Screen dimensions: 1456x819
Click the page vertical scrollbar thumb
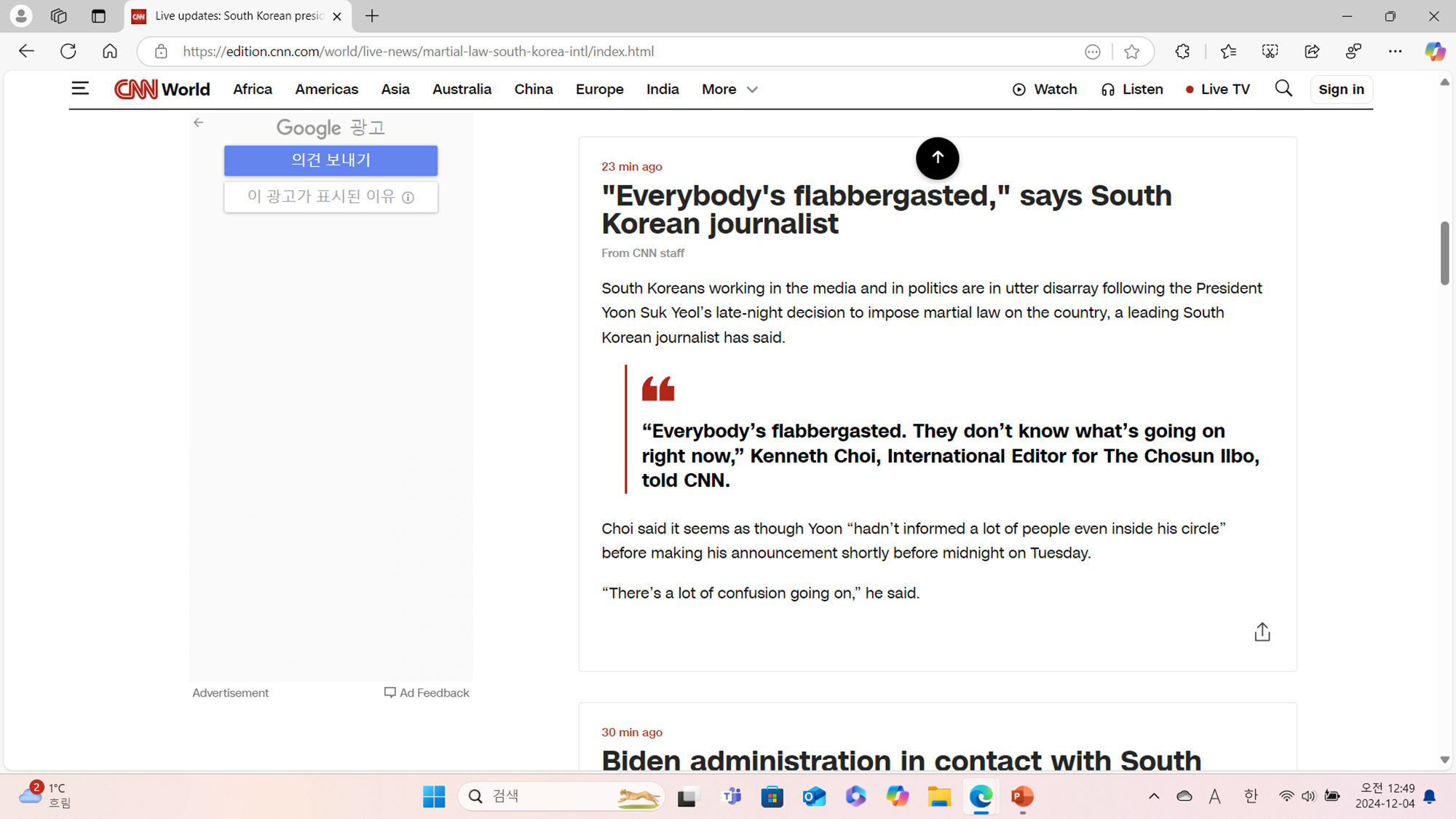(1444, 253)
